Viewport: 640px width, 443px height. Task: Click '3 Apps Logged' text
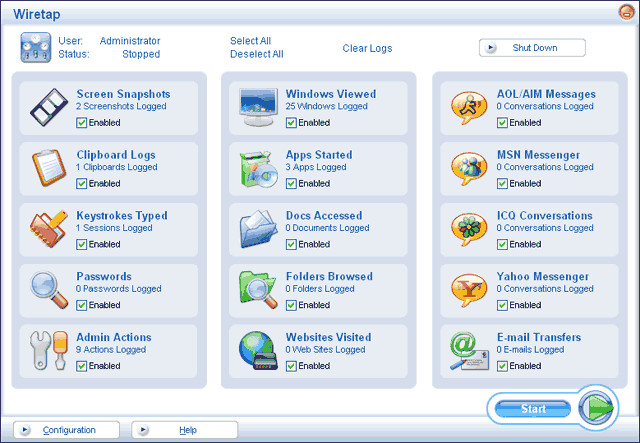(x=316, y=167)
